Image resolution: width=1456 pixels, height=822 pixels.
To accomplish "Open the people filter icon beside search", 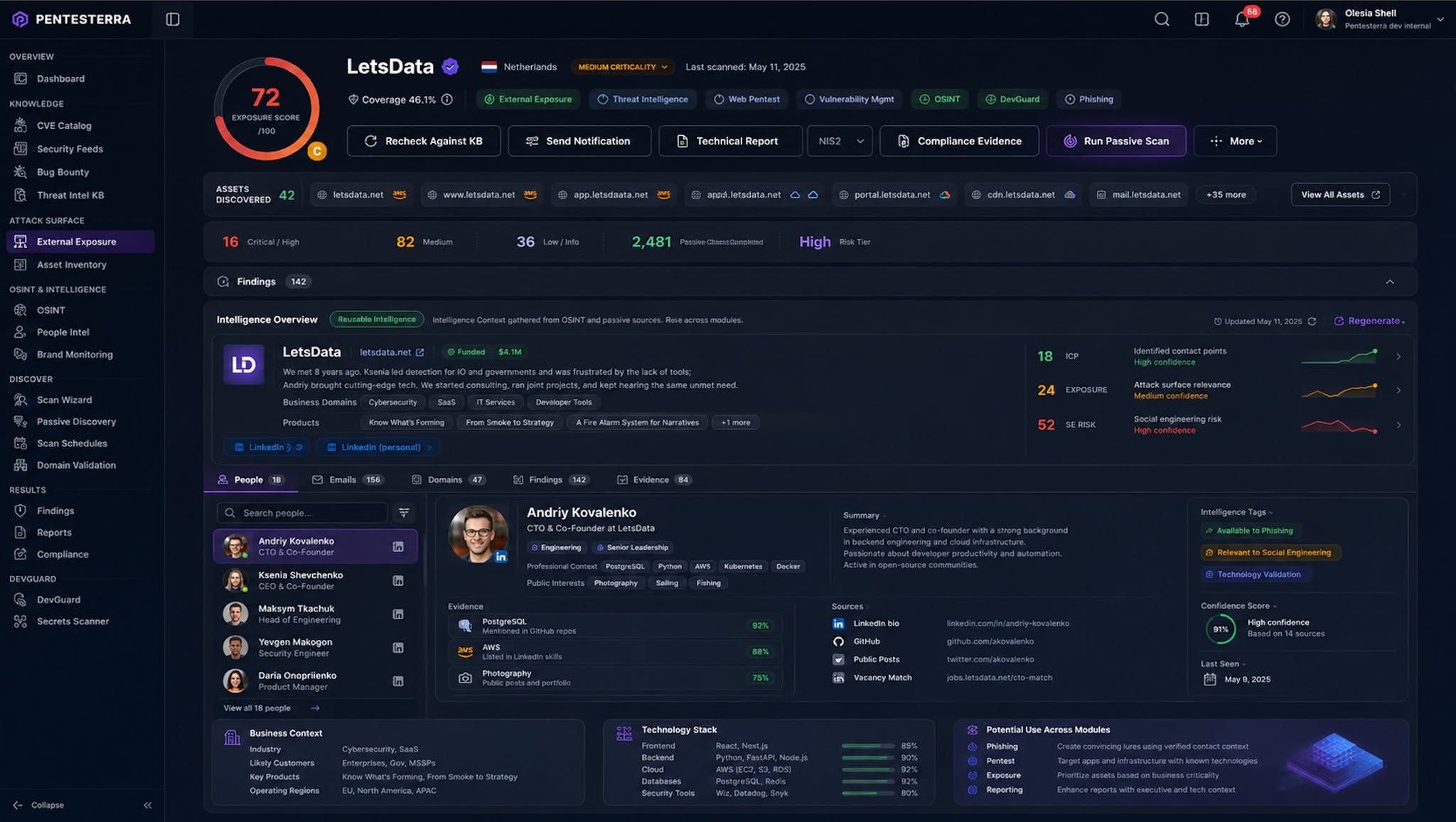I will (x=404, y=513).
